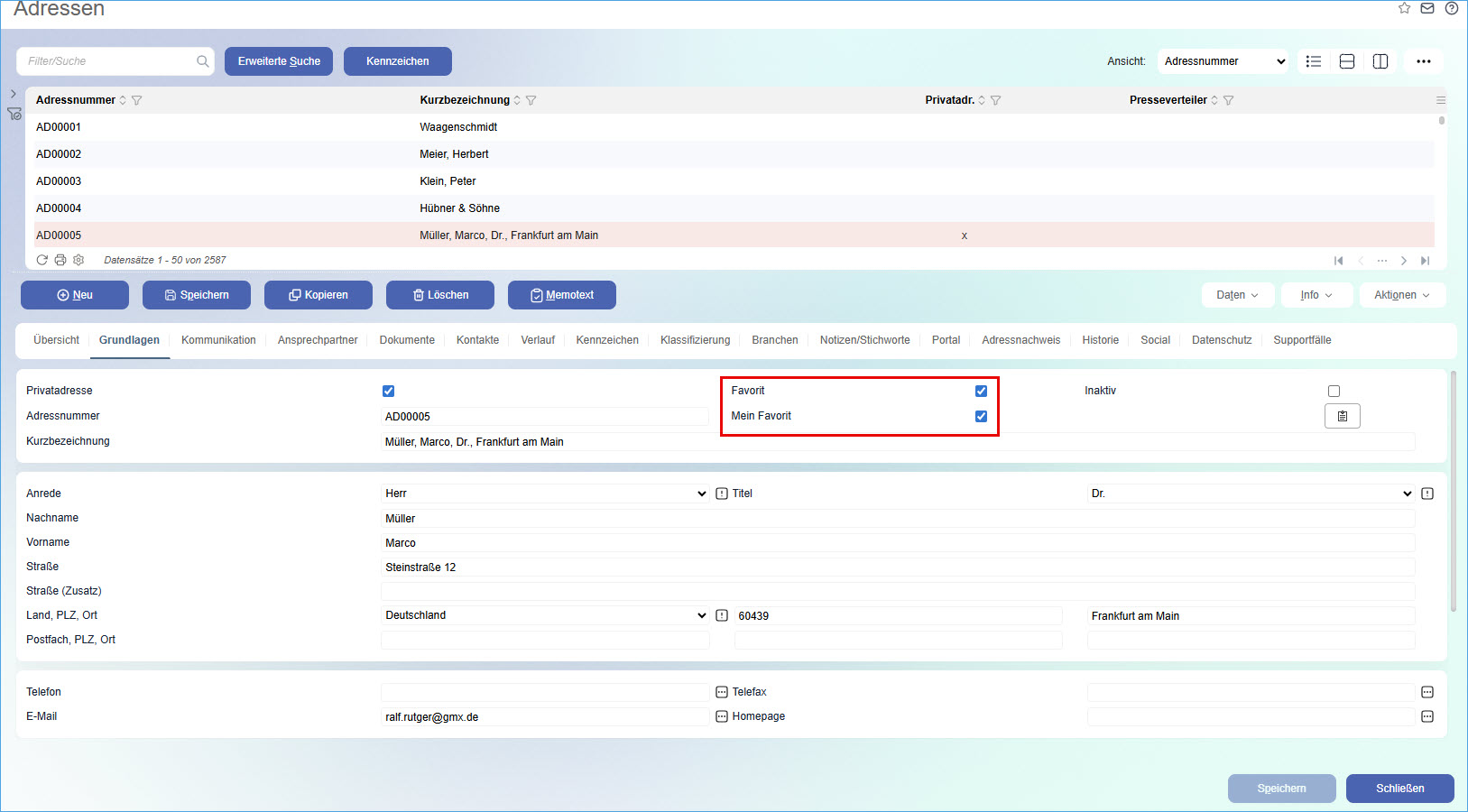This screenshot has width=1468, height=812.
Task: Refresh the address list
Action: [x=42, y=260]
